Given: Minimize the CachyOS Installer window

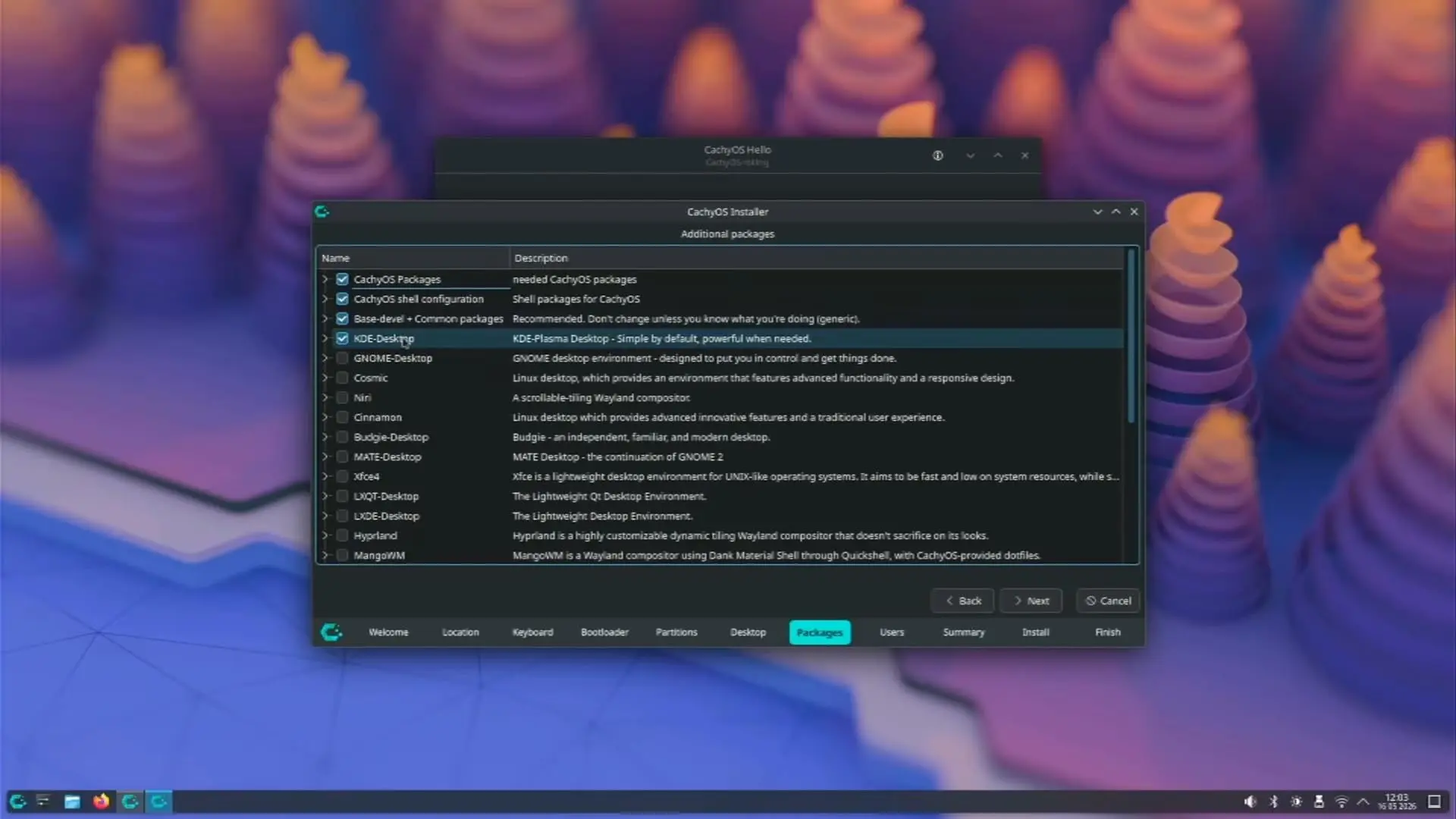Looking at the screenshot, I should [x=1097, y=212].
